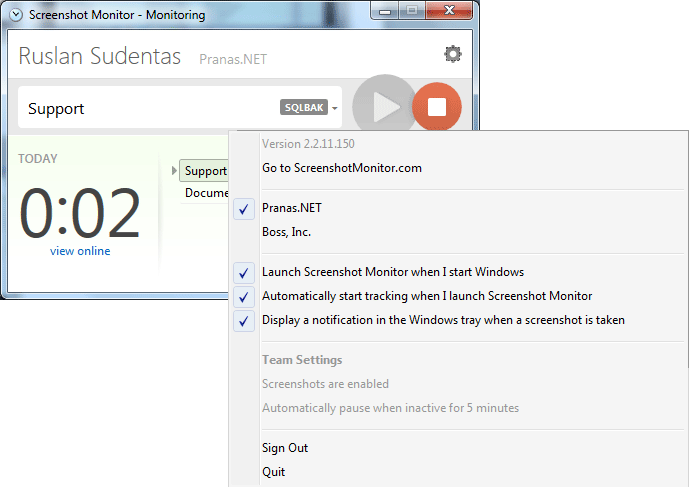Click the Team Settings heading
The image size is (689, 487).
(302, 360)
